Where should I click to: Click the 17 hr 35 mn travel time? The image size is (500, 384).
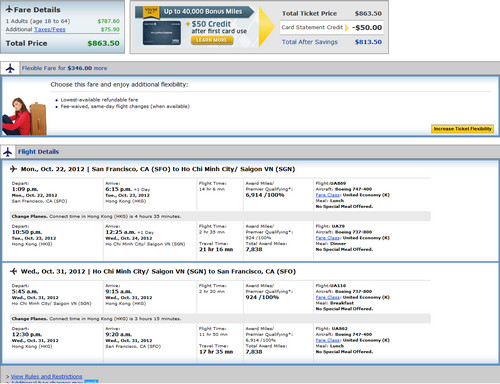216,352
